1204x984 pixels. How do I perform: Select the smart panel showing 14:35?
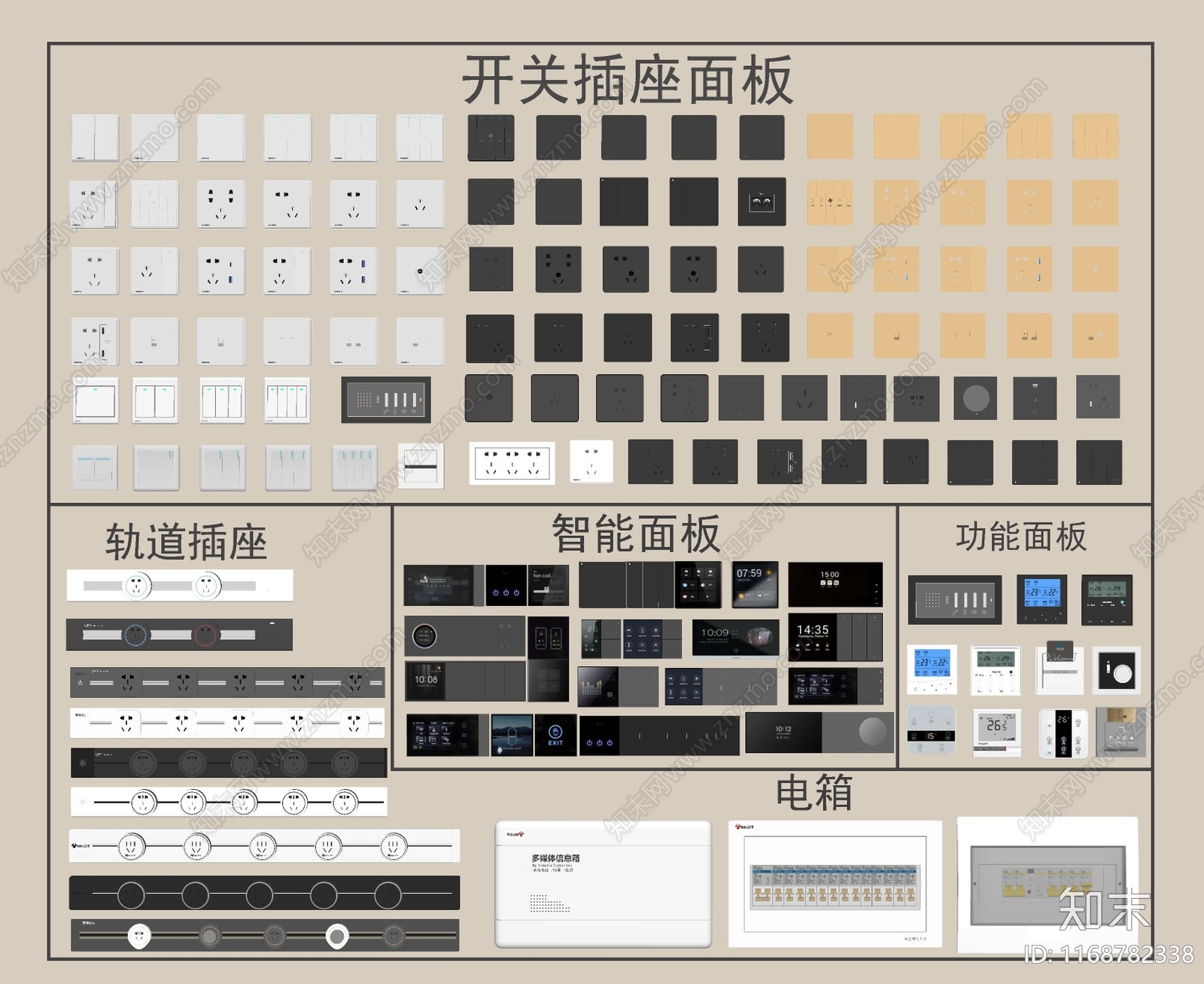point(835,637)
